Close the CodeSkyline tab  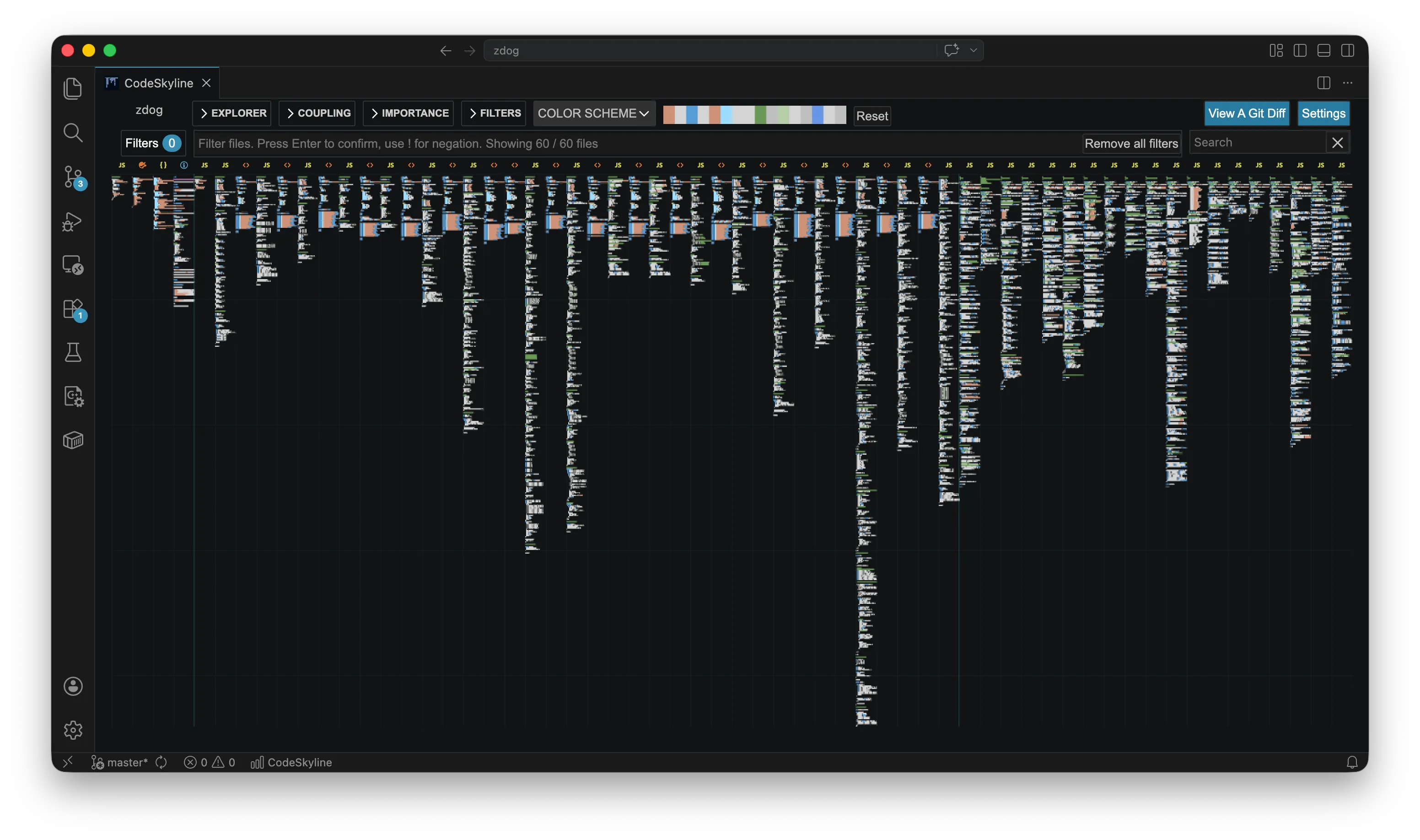207,83
